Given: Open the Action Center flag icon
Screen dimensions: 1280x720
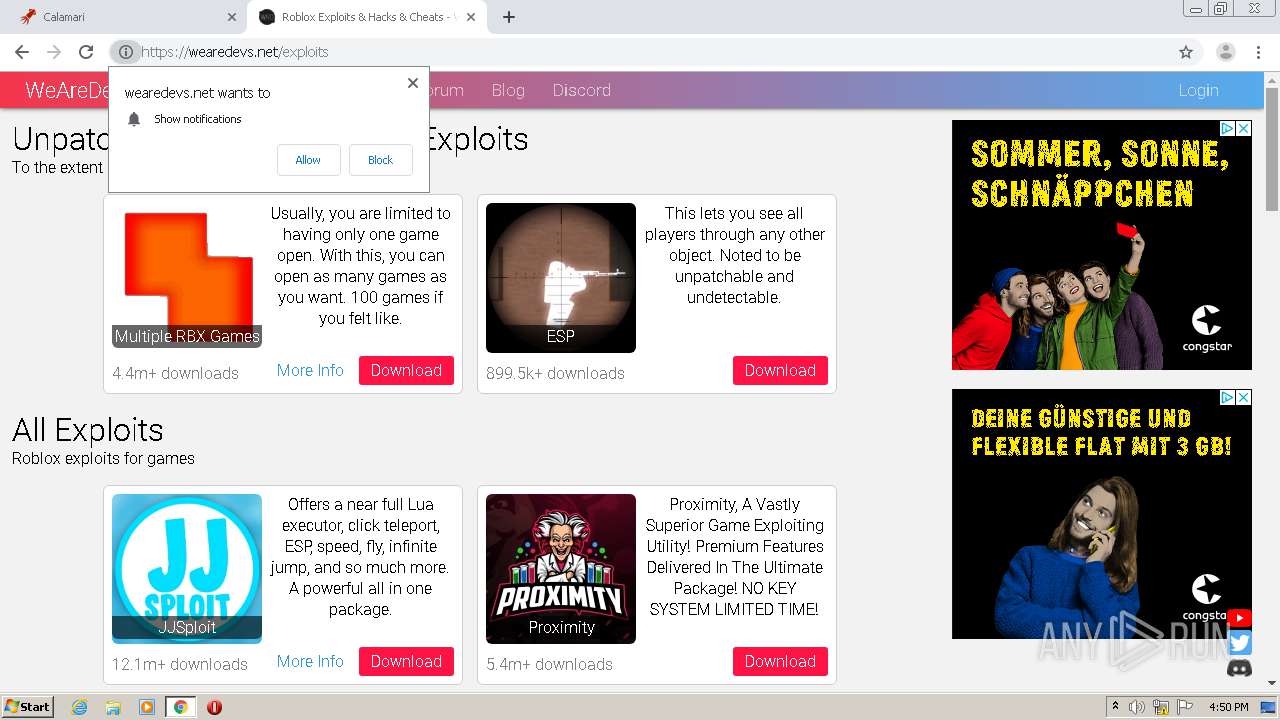Looking at the screenshot, I should coord(1185,707).
